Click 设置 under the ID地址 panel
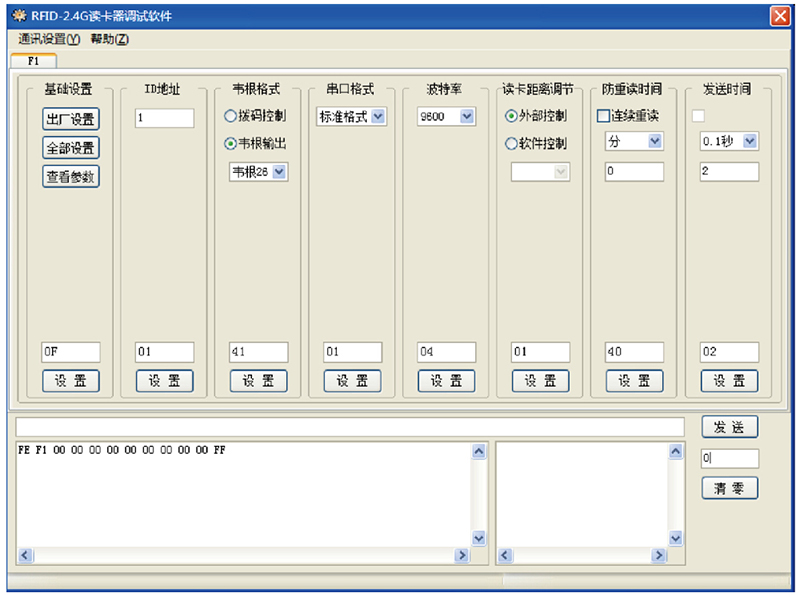 click(x=163, y=381)
